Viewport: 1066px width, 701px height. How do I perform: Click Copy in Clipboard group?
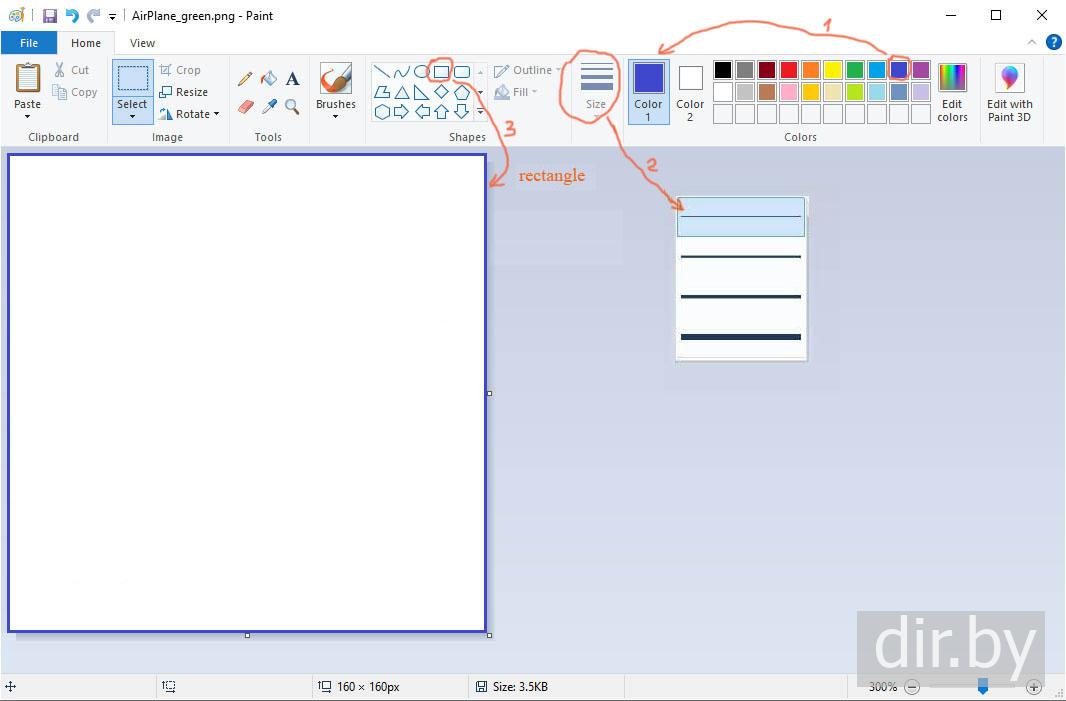[x=75, y=92]
